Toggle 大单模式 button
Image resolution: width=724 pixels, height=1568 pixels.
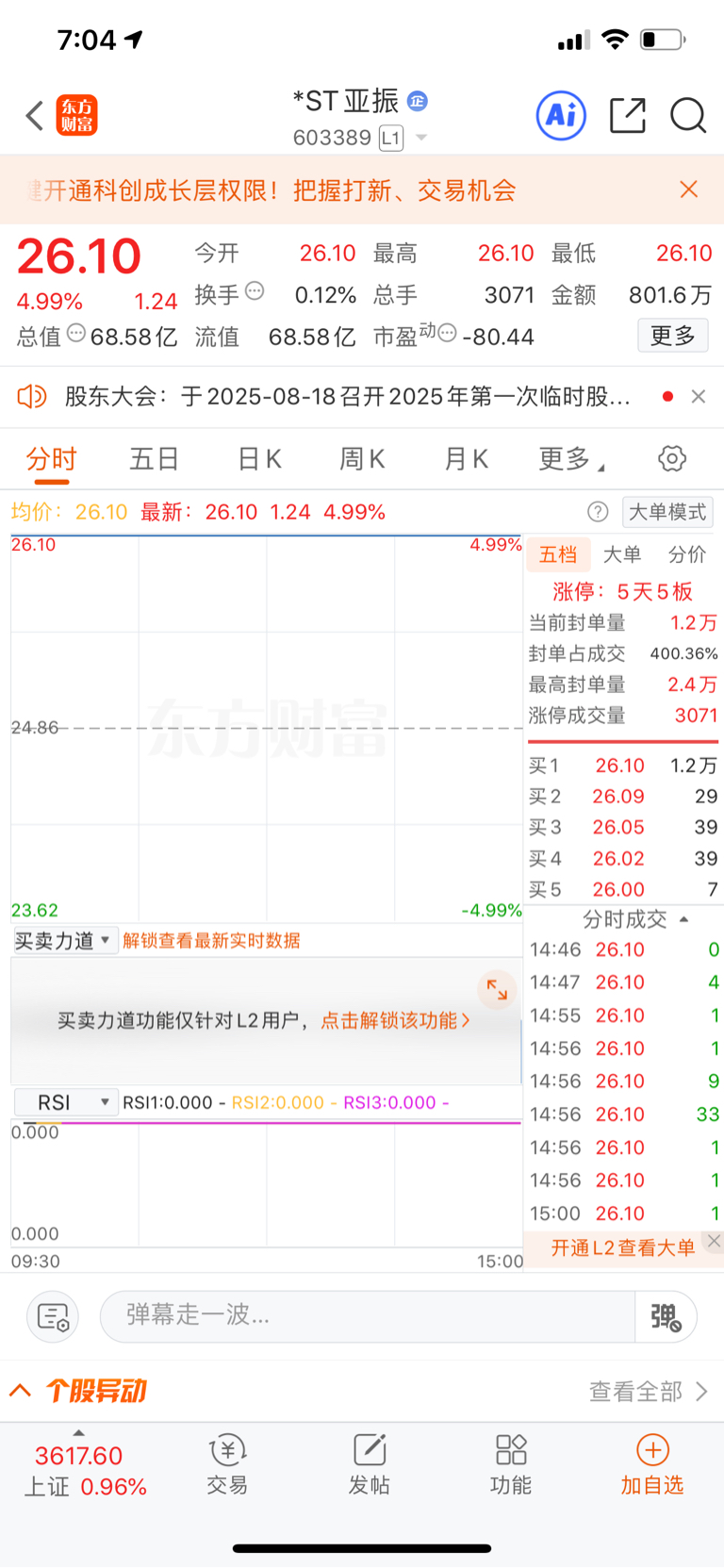click(667, 512)
